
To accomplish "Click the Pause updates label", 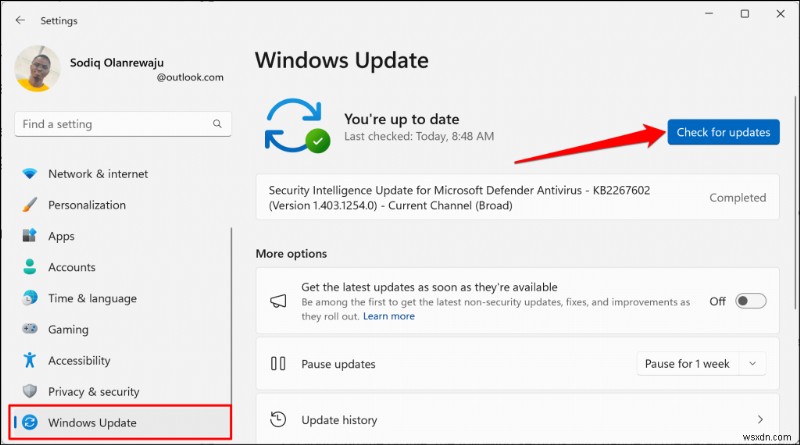I will 338,364.
